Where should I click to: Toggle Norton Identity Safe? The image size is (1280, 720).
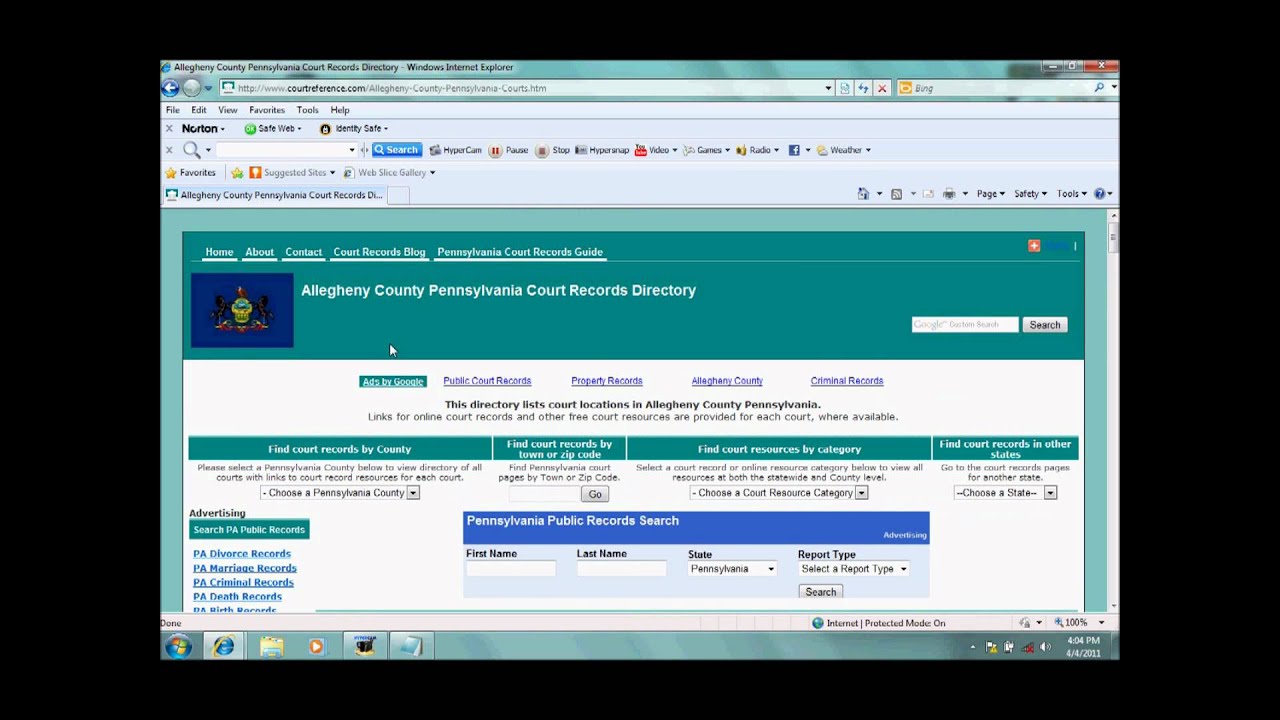pos(354,128)
